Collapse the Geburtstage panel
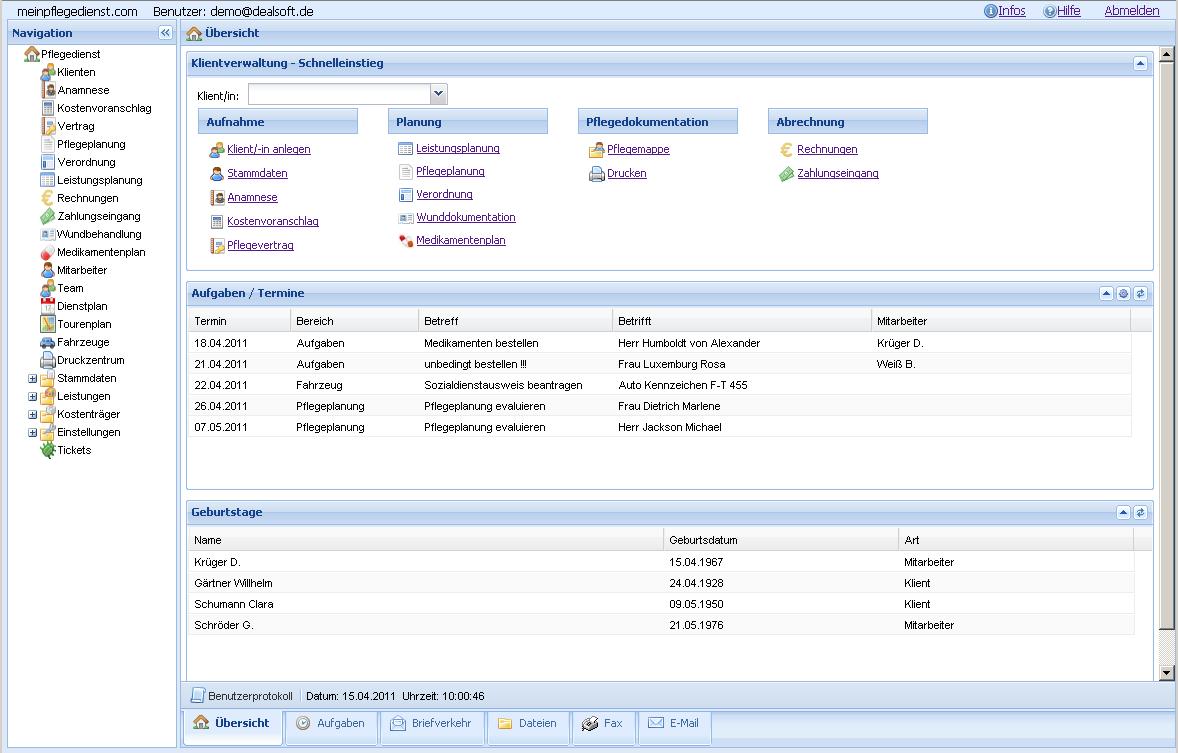 pyautogui.click(x=1123, y=513)
